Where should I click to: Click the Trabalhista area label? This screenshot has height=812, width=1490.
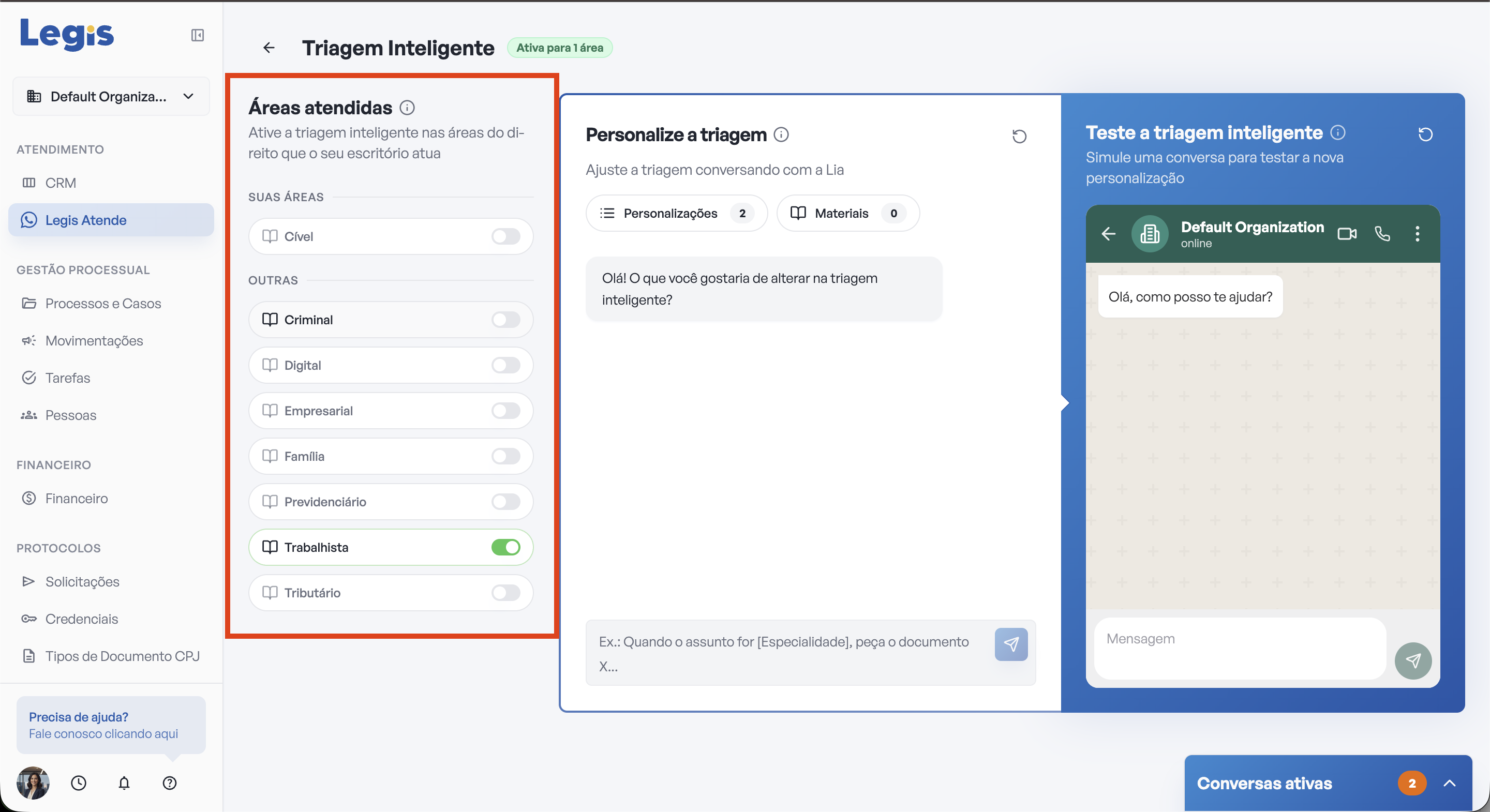pos(317,548)
